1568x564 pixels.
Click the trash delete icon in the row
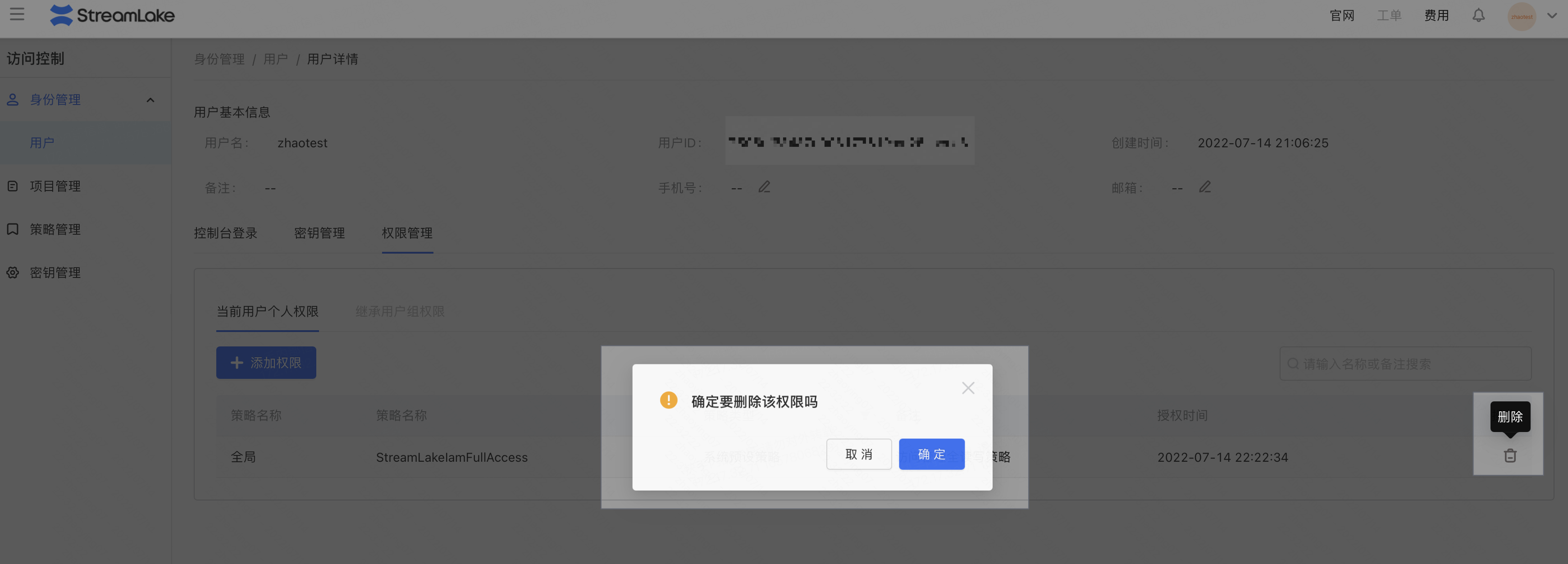tap(1510, 456)
